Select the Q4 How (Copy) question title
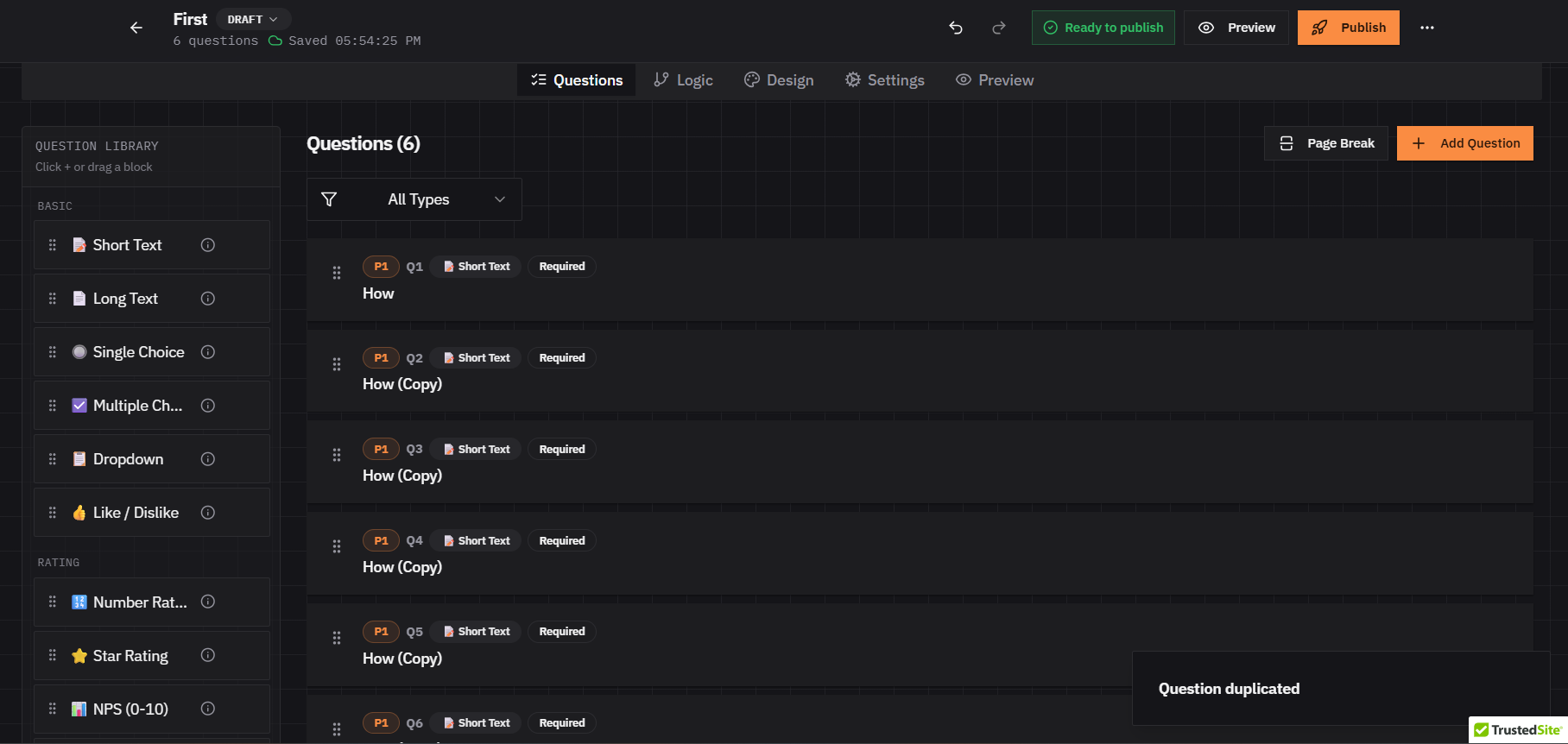Image resolution: width=1568 pixels, height=744 pixels. click(402, 567)
